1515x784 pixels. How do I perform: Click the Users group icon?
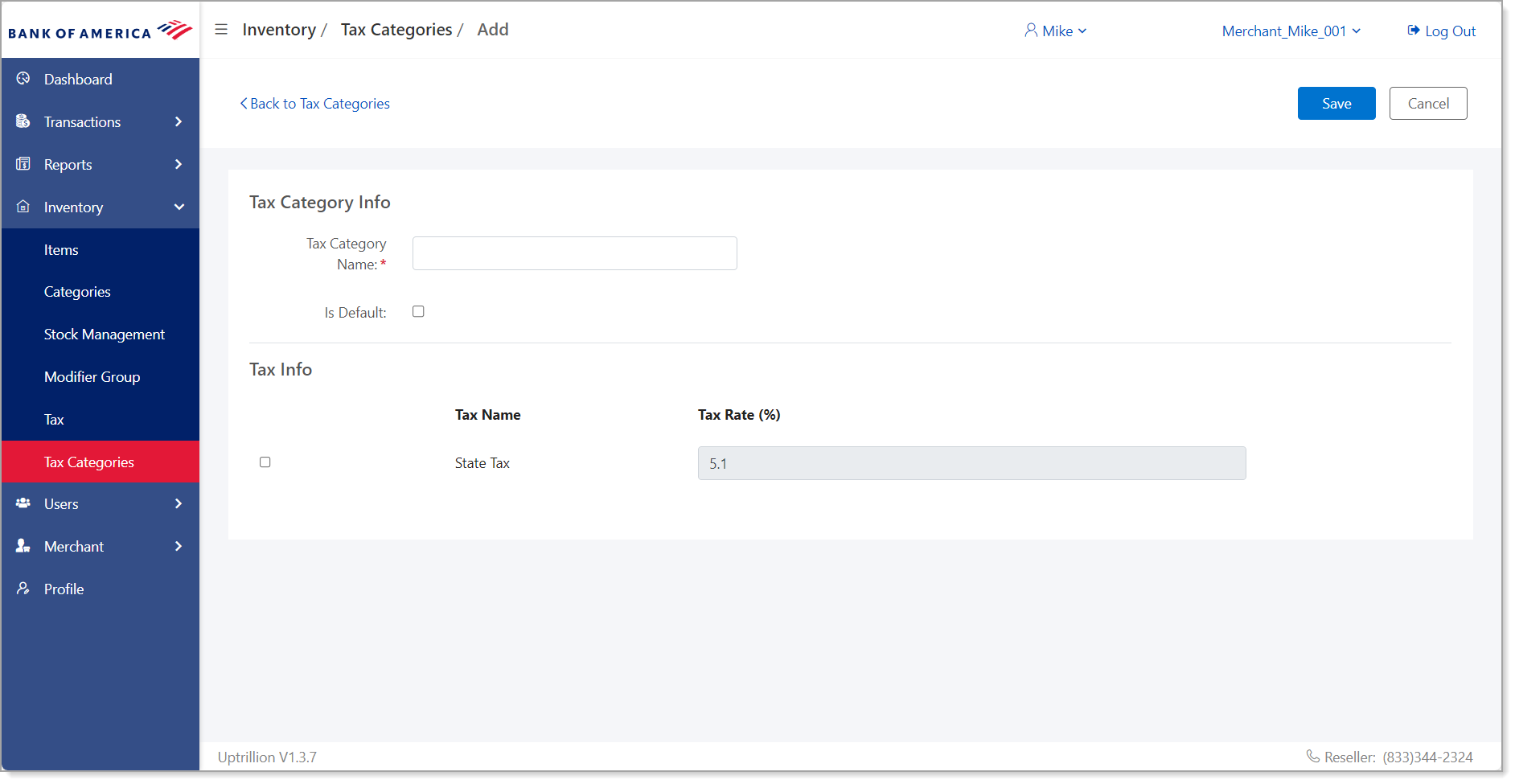[x=23, y=503]
